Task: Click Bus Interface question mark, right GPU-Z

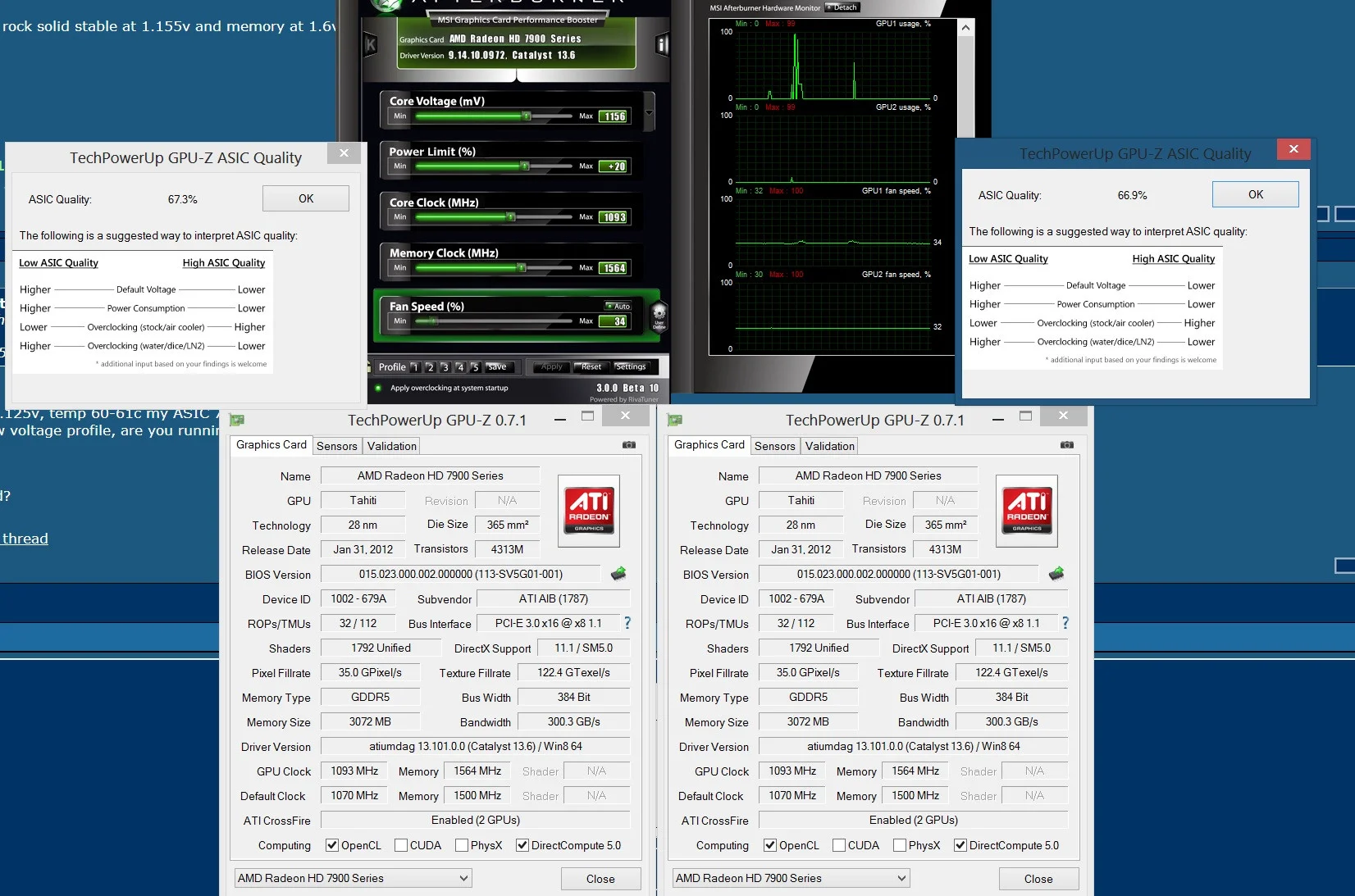Action: [x=1065, y=623]
